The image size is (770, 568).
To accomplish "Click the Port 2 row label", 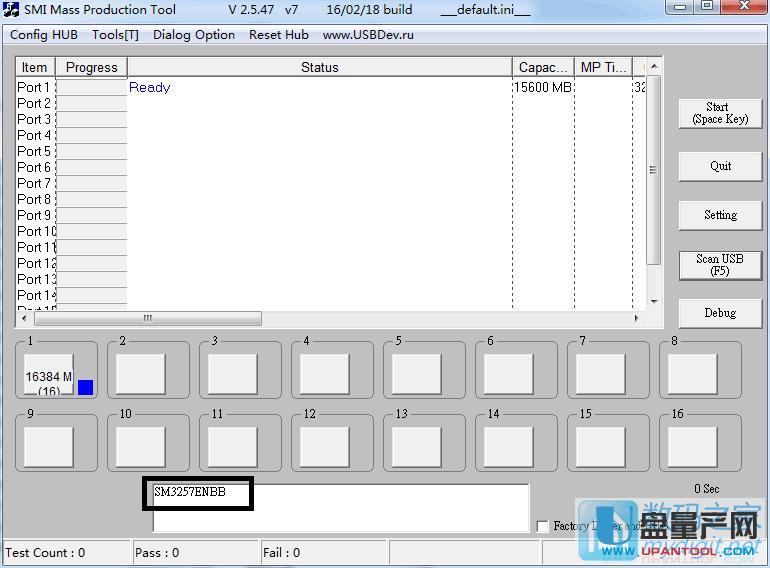I will coord(34,104).
